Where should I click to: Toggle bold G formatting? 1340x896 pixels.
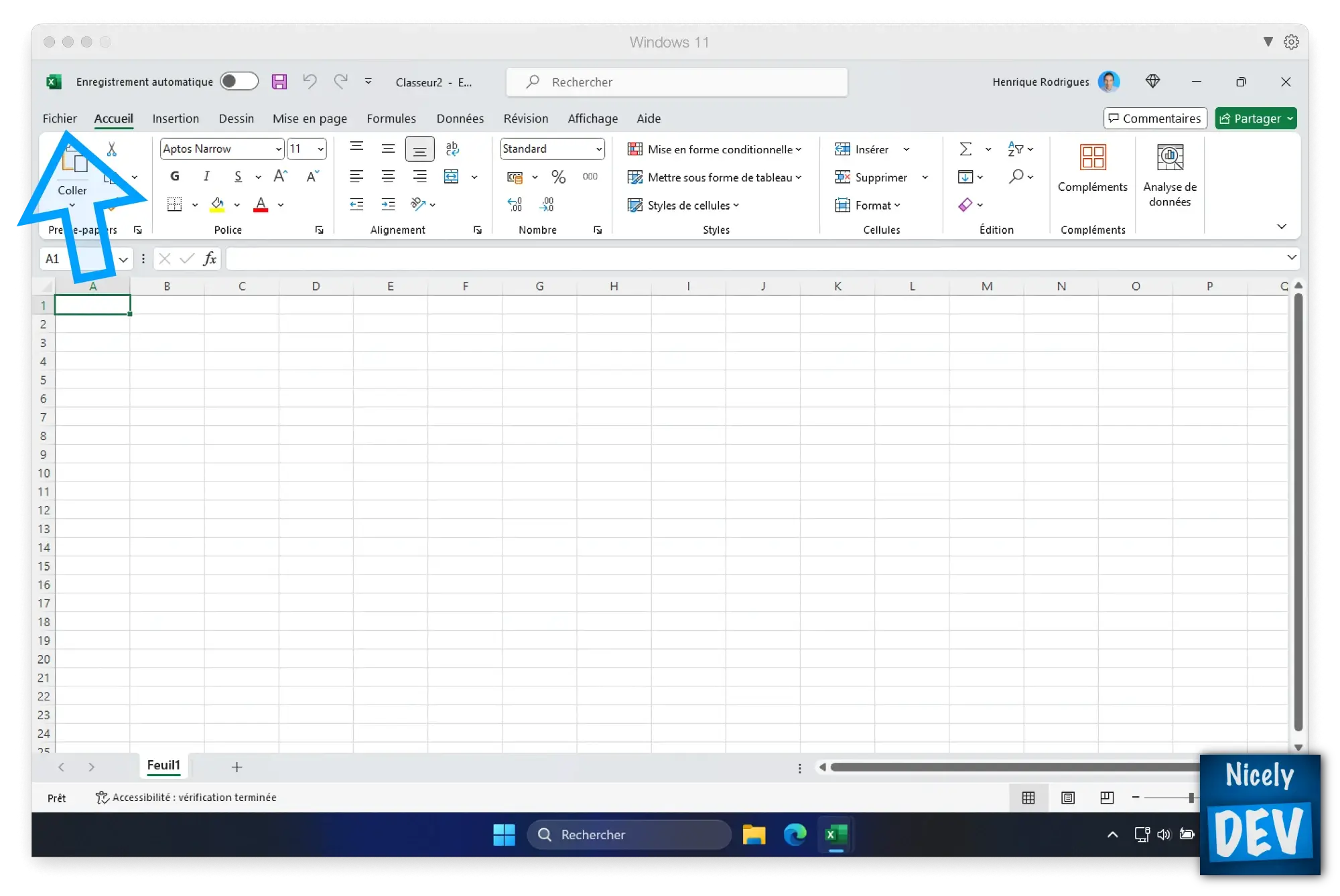pos(175,177)
